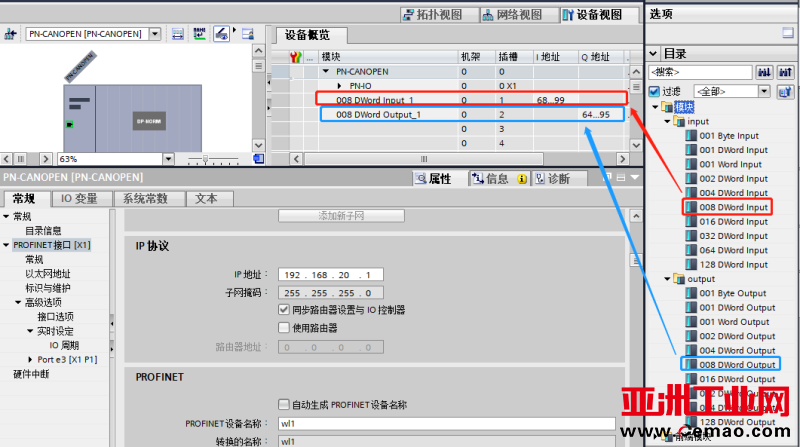Screen dimensions: 800x447
Task: Toggle the 过滤 filter checkbox
Action: tap(656, 91)
